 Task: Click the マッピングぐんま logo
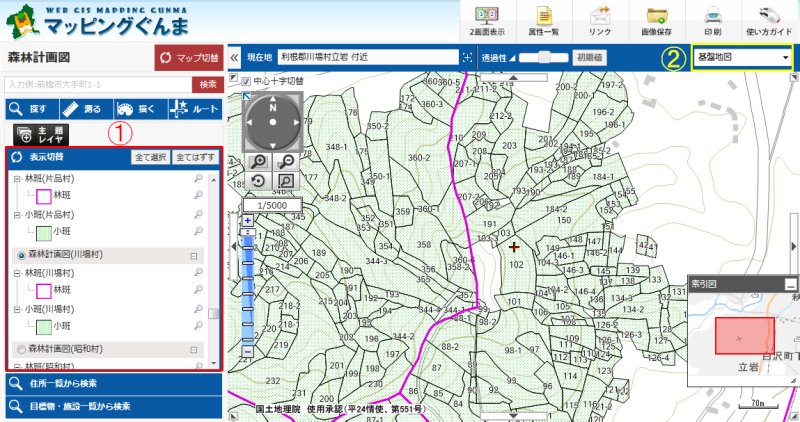point(97,21)
